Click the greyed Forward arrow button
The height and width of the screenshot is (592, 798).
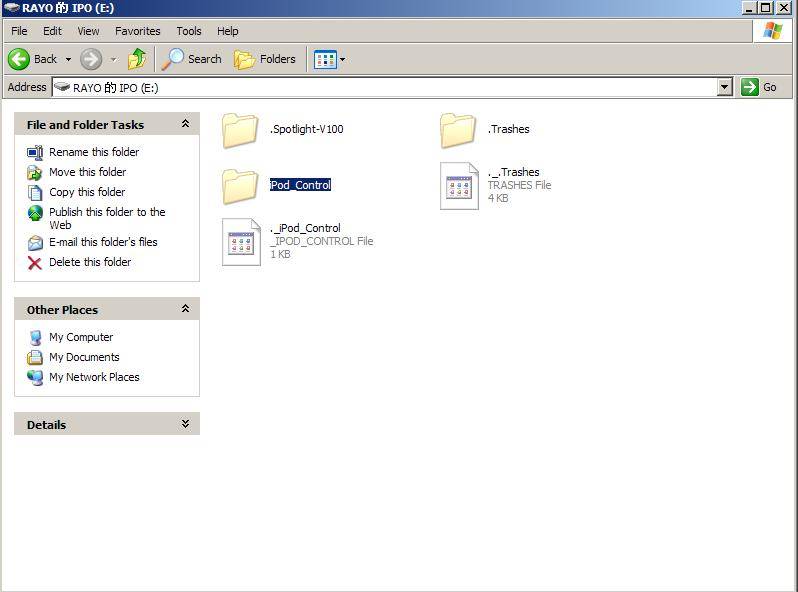(91, 59)
